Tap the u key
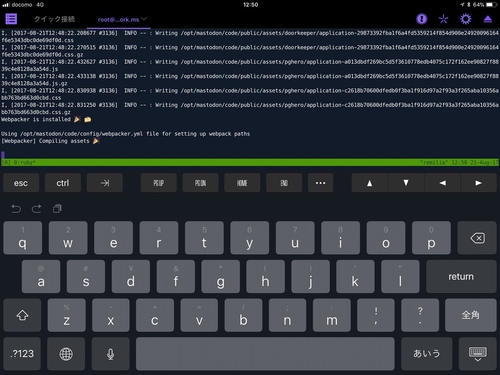The image size is (500, 375). [x=295, y=238]
